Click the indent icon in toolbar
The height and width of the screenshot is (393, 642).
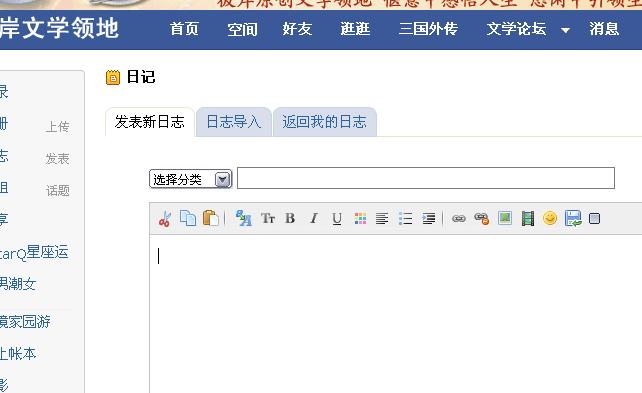429,219
